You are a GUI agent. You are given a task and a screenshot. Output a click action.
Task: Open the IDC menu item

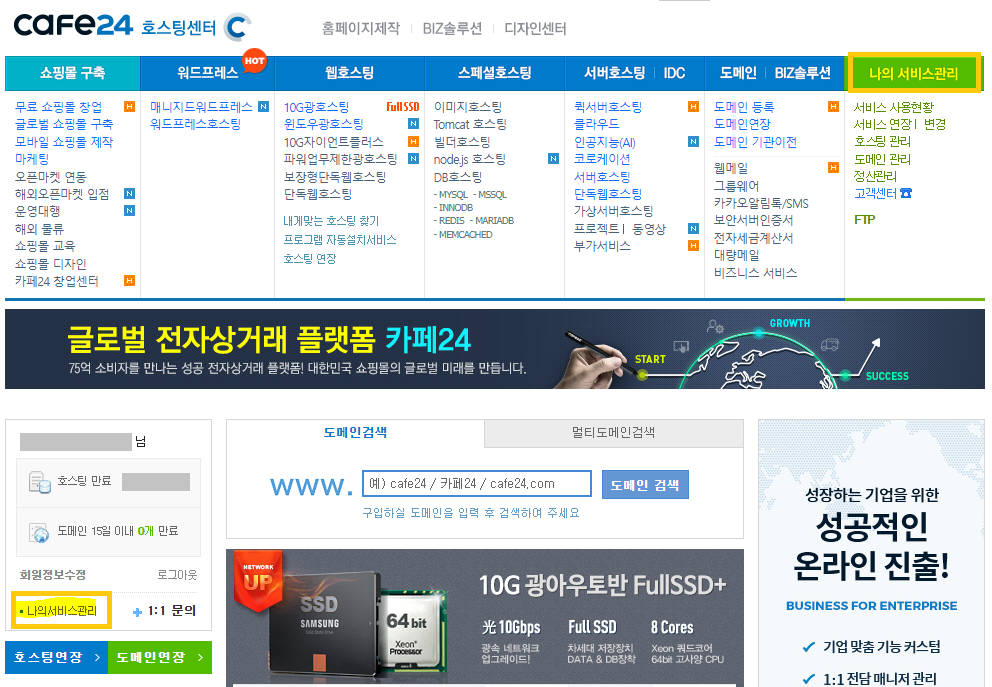coord(674,73)
